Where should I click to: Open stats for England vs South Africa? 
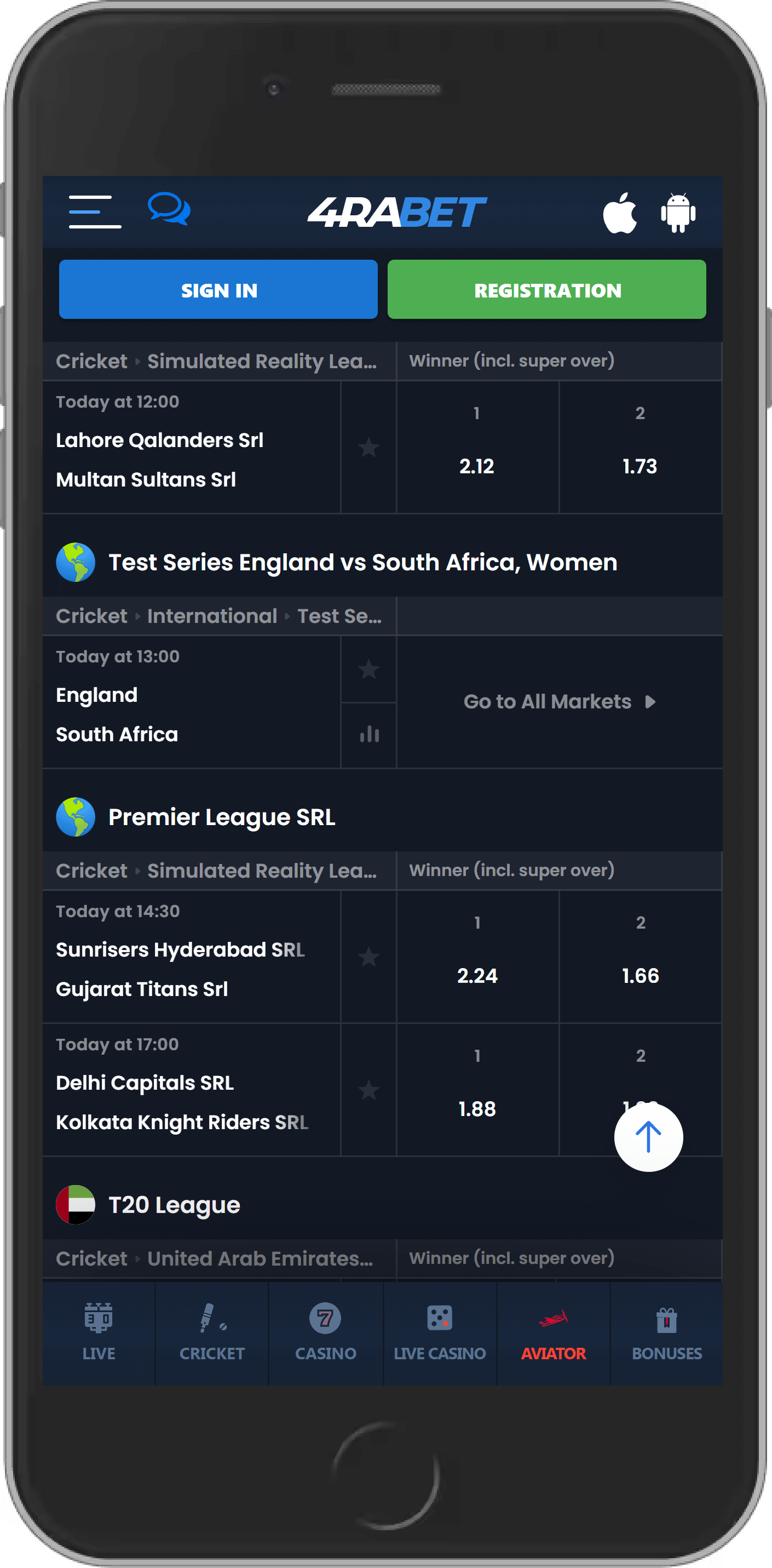pyautogui.click(x=368, y=735)
